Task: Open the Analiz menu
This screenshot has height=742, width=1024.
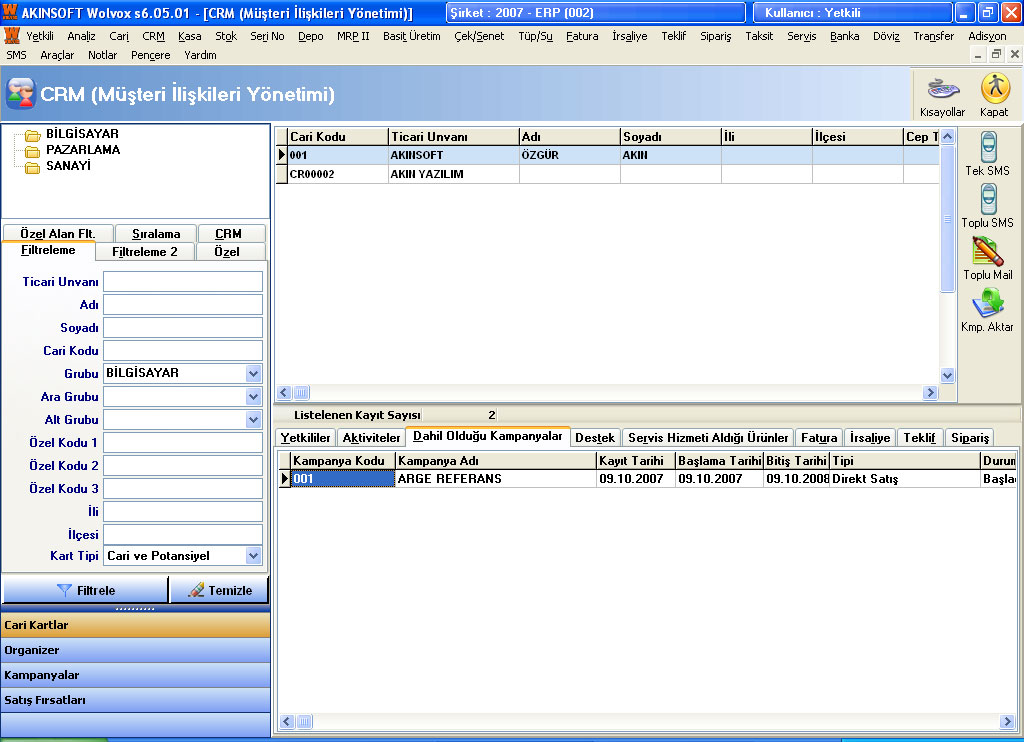Action: click(82, 36)
